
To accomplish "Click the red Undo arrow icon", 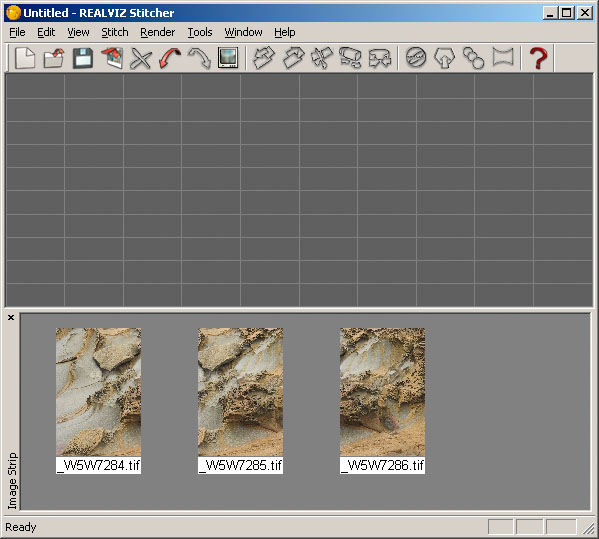I will pyautogui.click(x=170, y=58).
